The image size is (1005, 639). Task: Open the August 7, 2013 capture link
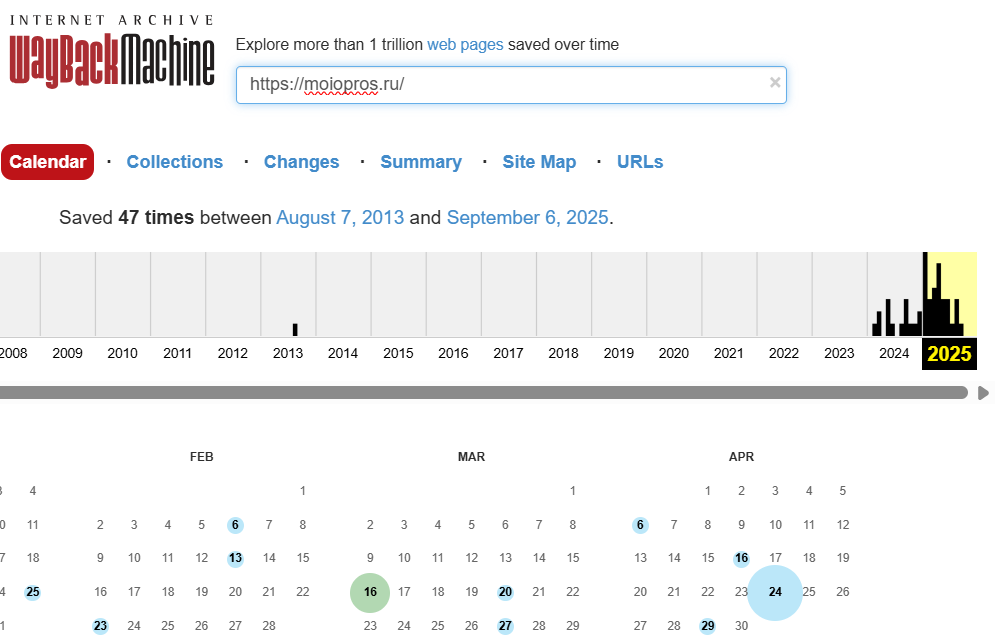click(x=340, y=217)
